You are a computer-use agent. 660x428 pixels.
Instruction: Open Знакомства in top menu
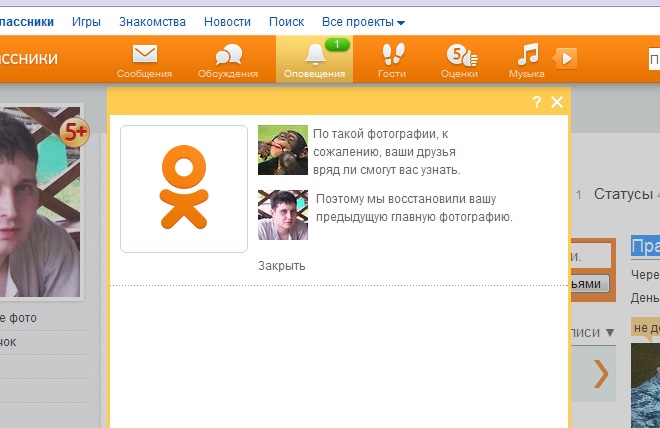click(152, 21)
